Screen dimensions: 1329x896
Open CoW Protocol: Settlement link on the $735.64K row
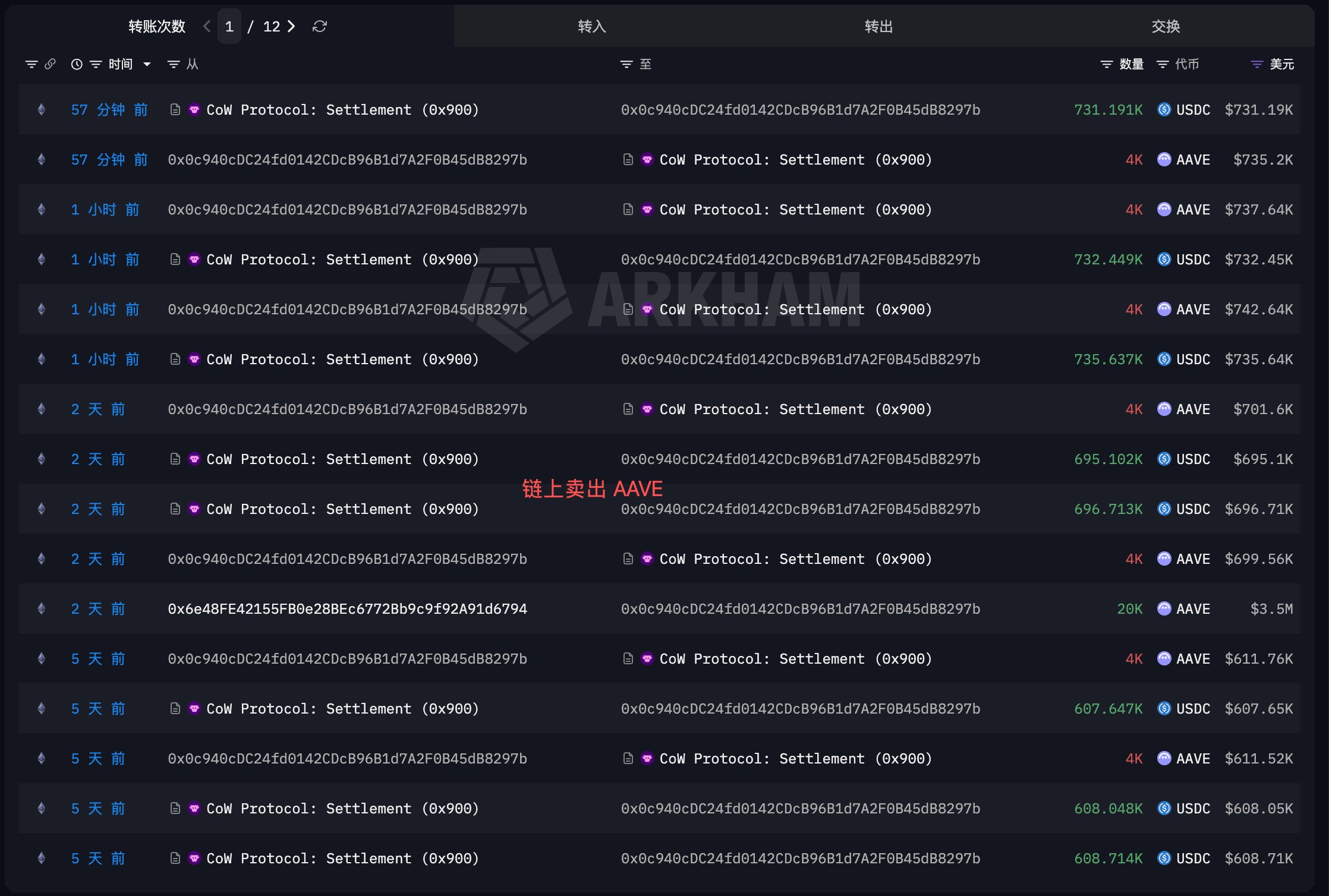[x=342, y=359]
